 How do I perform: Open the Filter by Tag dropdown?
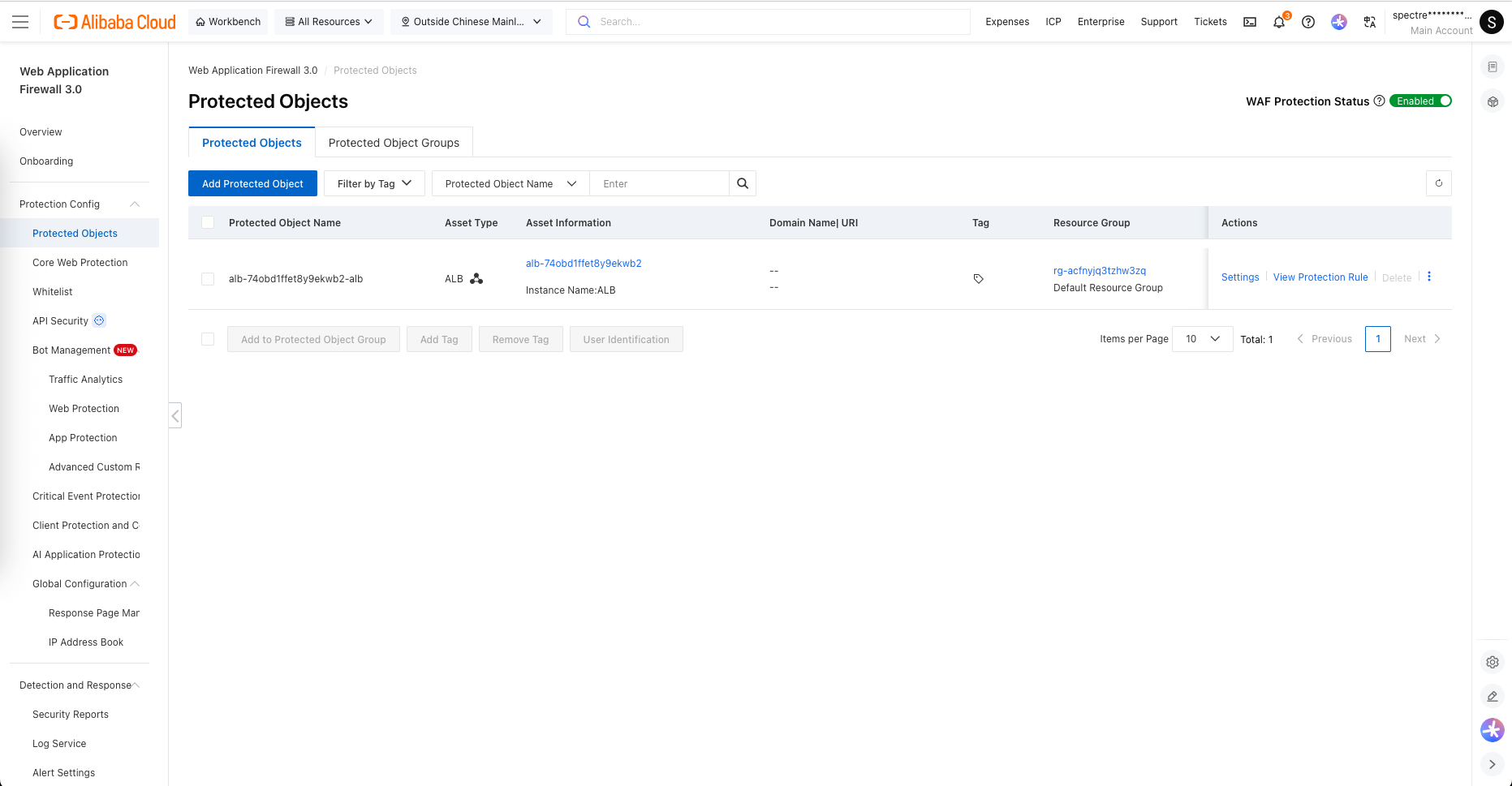point(374,183)
